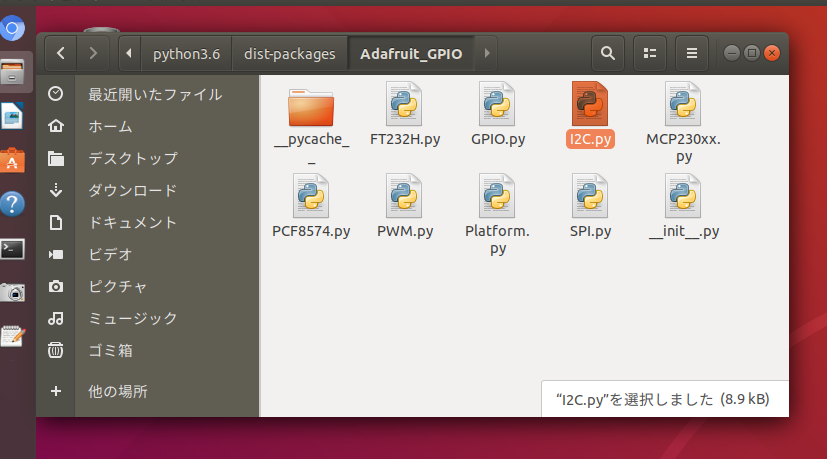Select the __pycache__ folder icon

(x=311, y=108)
